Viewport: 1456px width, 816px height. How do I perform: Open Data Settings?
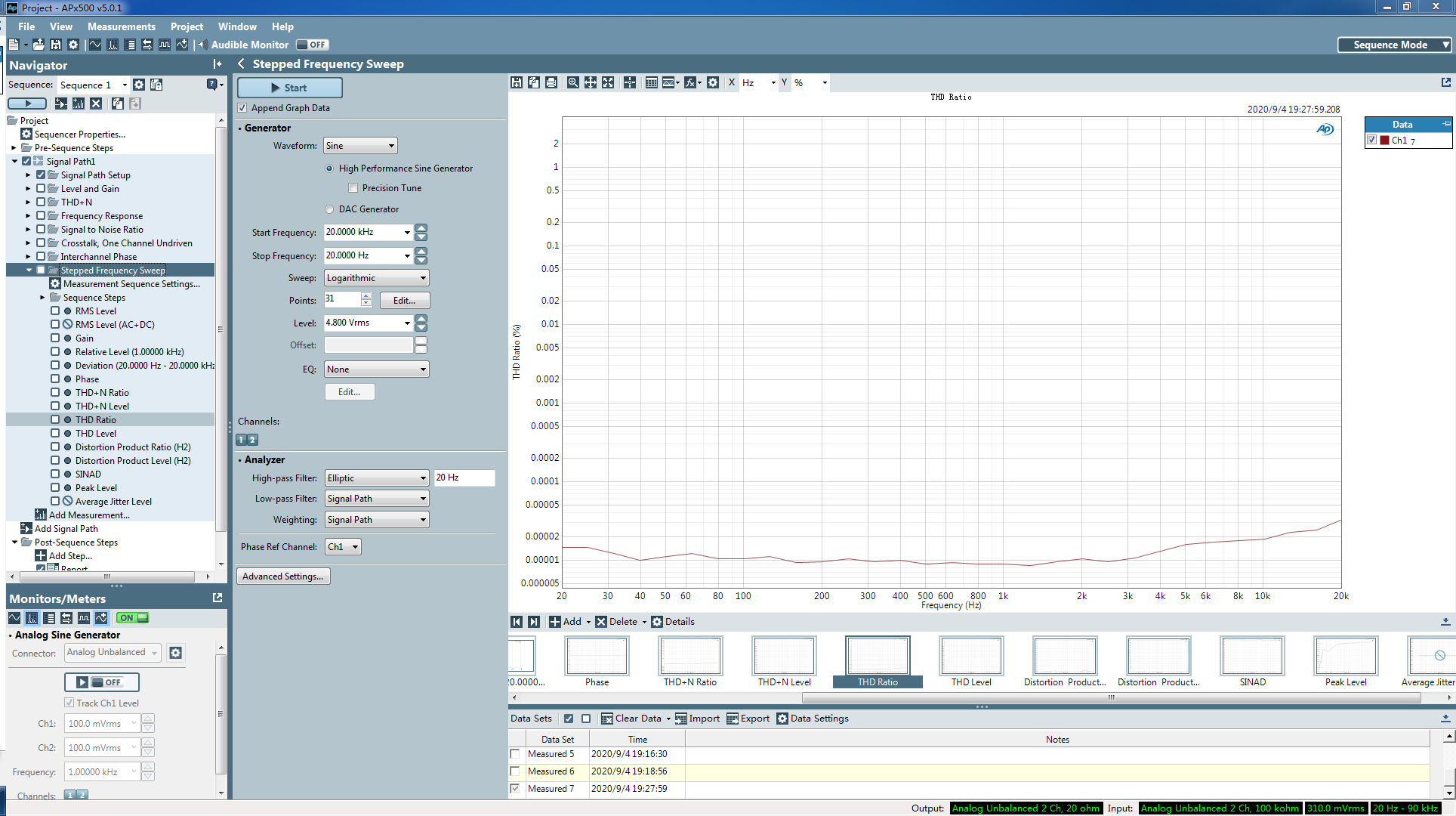pyautogui.click(x=813, y=719)
